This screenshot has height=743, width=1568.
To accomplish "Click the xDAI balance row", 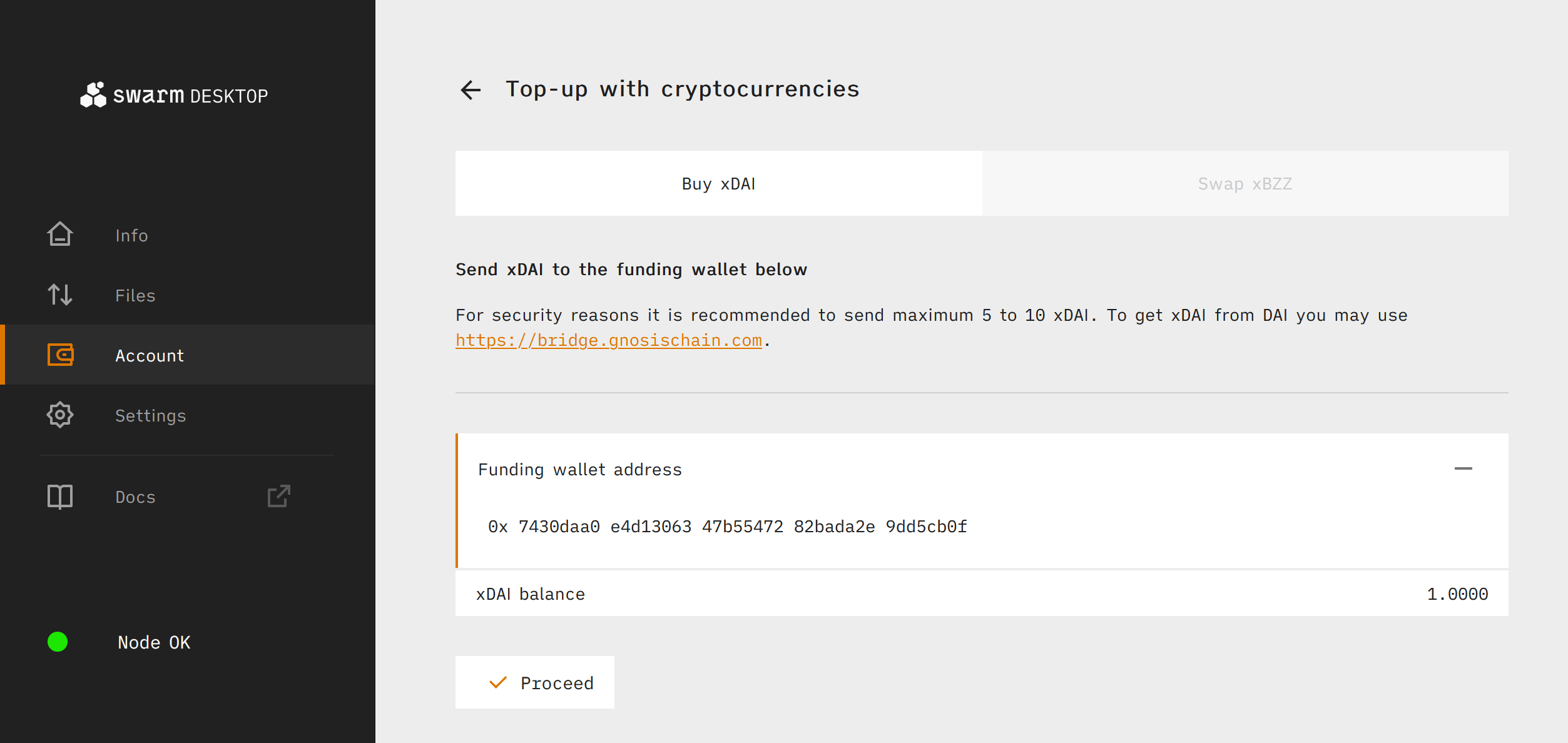I will pyautogui.click(x=981, y=594).
